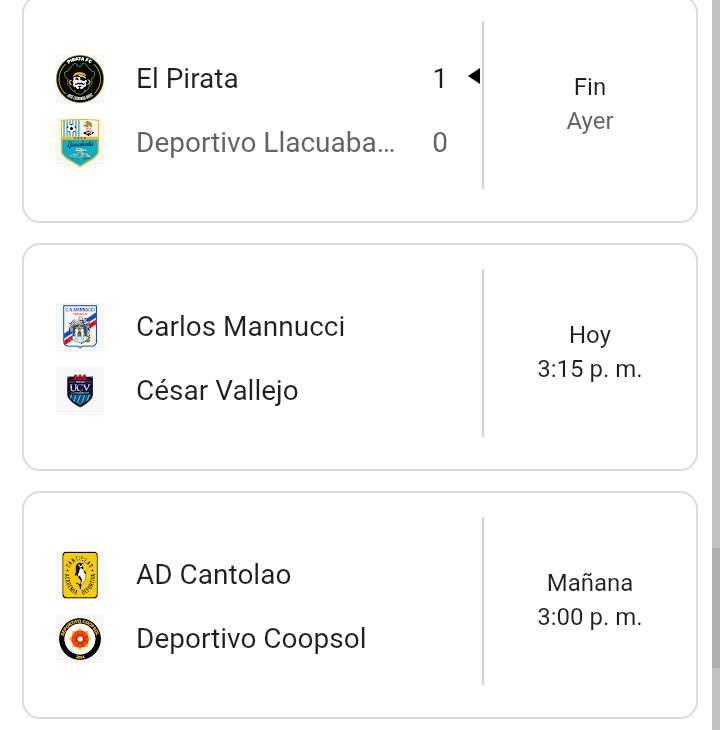720x730 pixels.
Task: Click the Deportivo Llacuabamba team crest
Action: [x=79, y=142]
